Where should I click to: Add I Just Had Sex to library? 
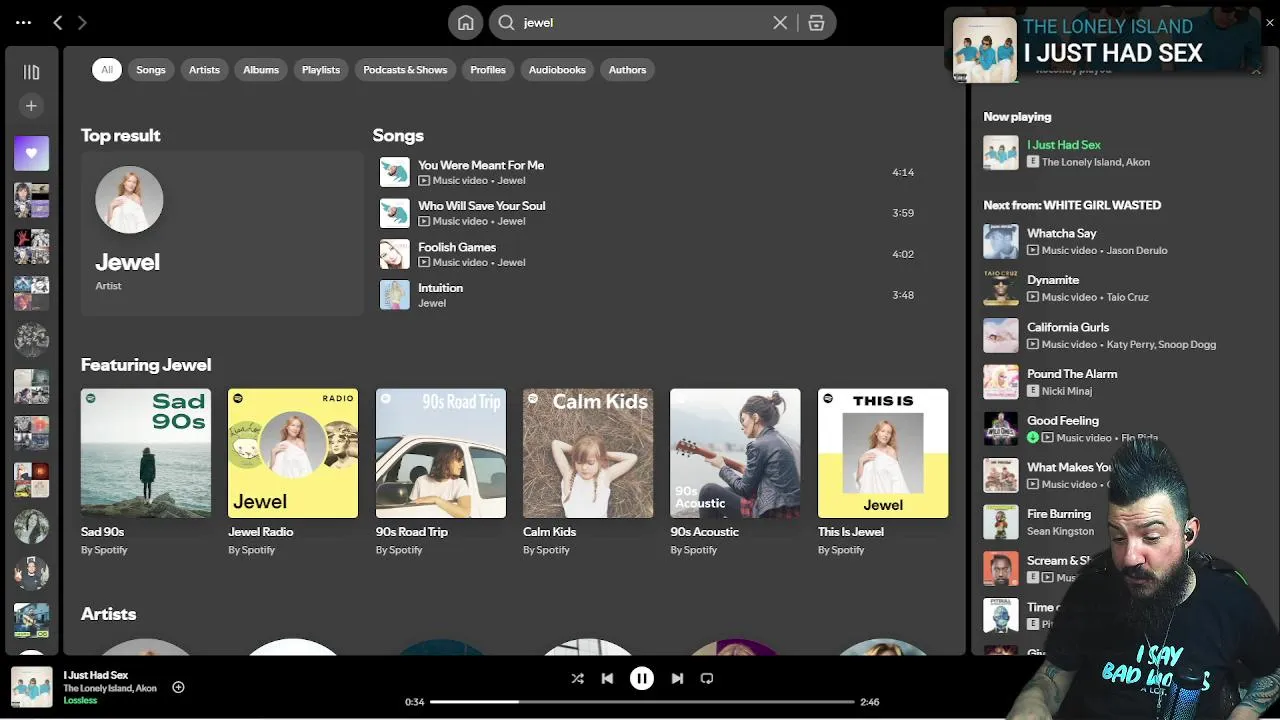pos(178,687)
